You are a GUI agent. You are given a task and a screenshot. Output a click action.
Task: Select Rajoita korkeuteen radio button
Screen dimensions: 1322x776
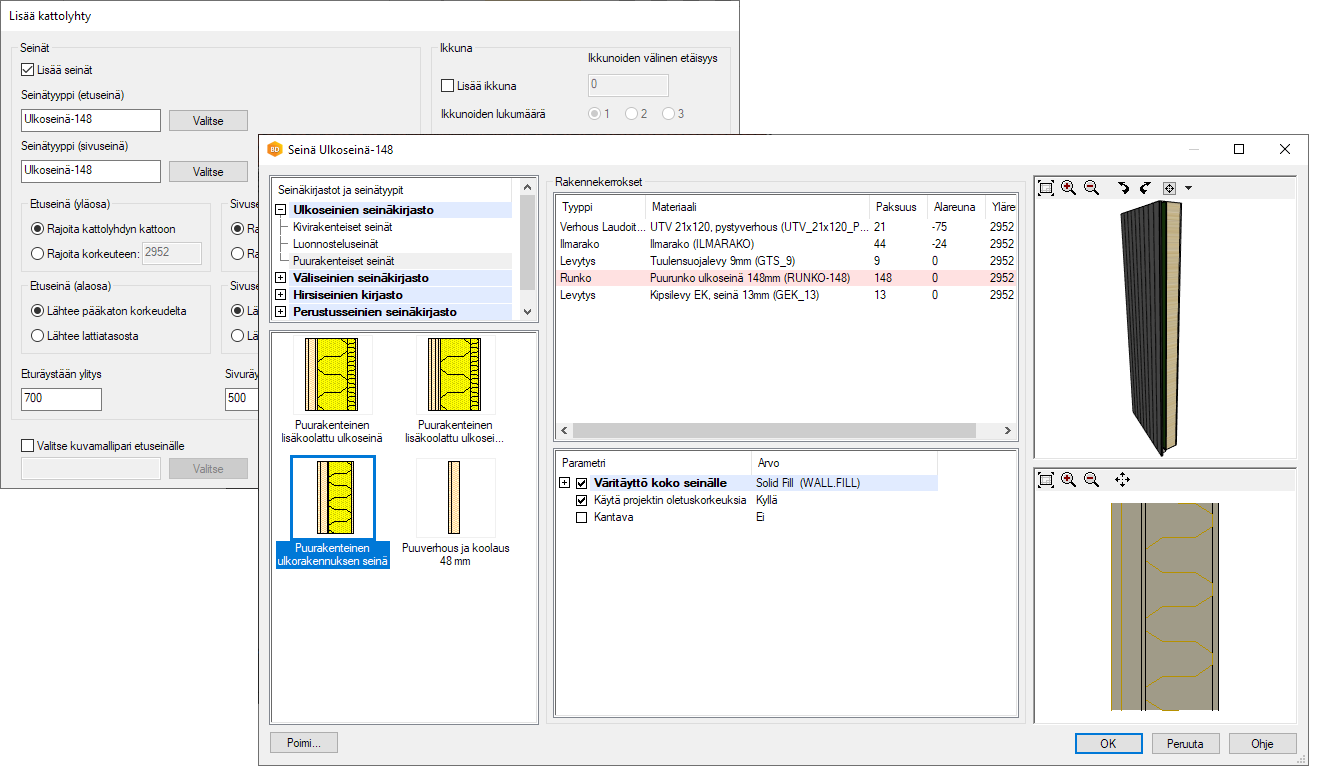click(x=38, y=254)
